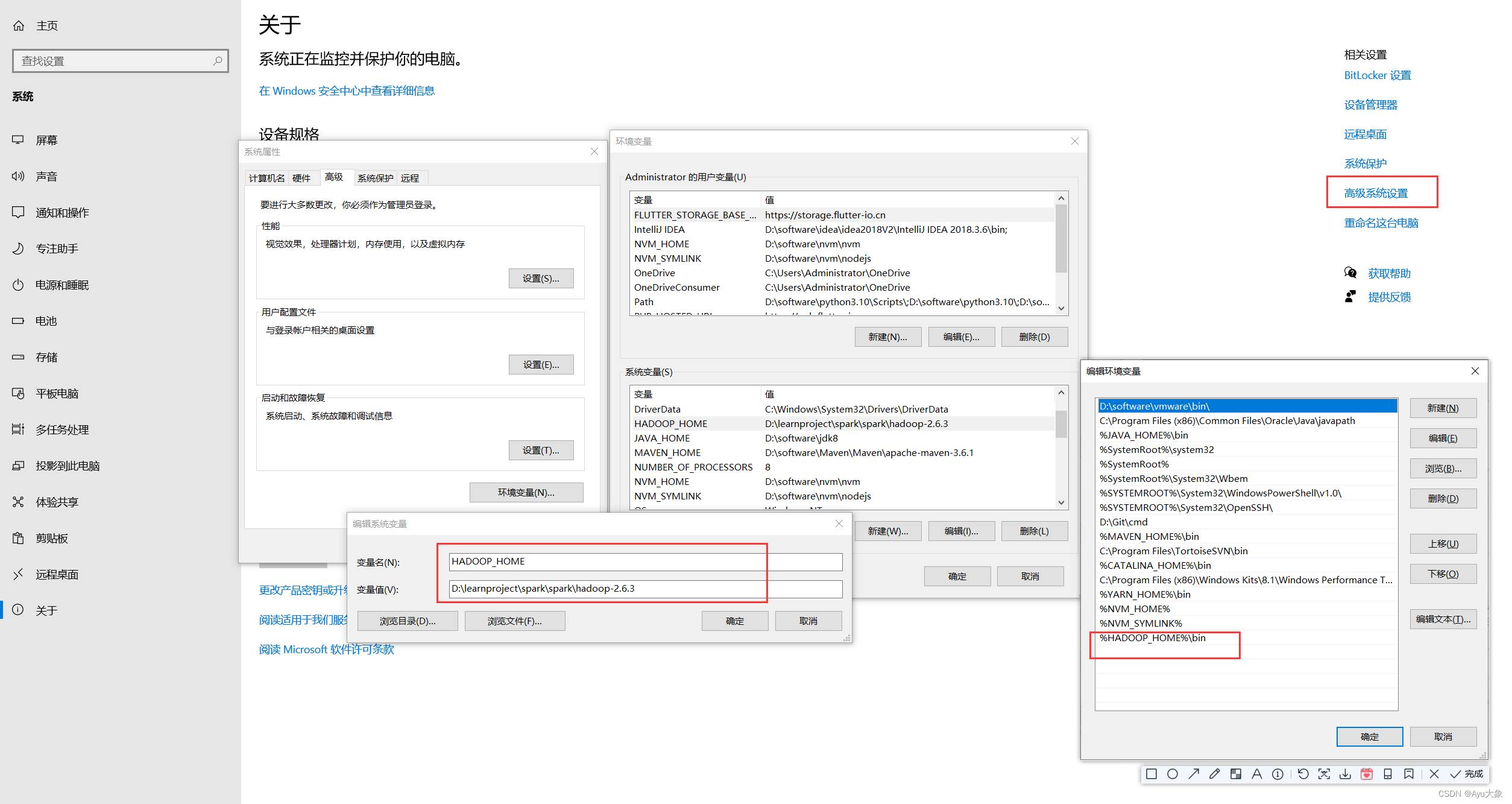This screenshot has width=1512, height=804.
Task: Open 多任务处理 settings page
Action: pos(51,429)
